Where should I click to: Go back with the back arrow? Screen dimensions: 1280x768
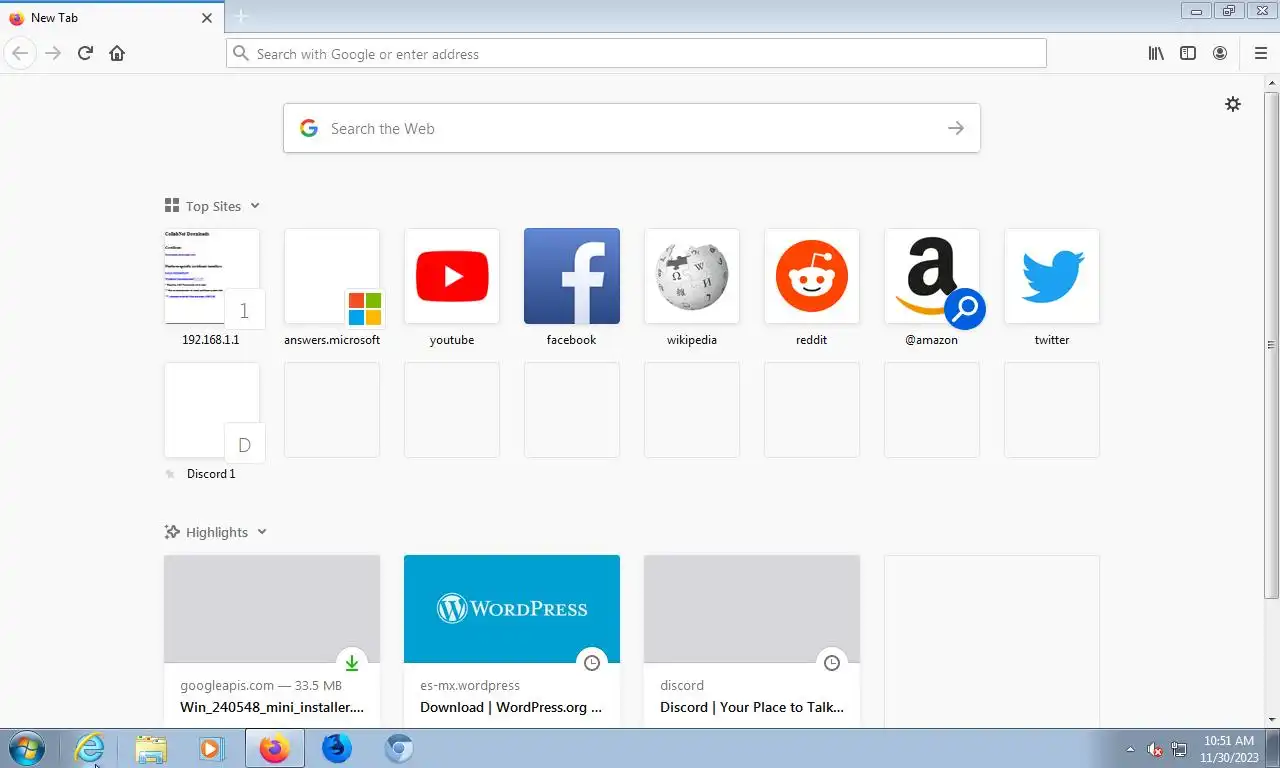pyautogui.click(x=19, y=53)
